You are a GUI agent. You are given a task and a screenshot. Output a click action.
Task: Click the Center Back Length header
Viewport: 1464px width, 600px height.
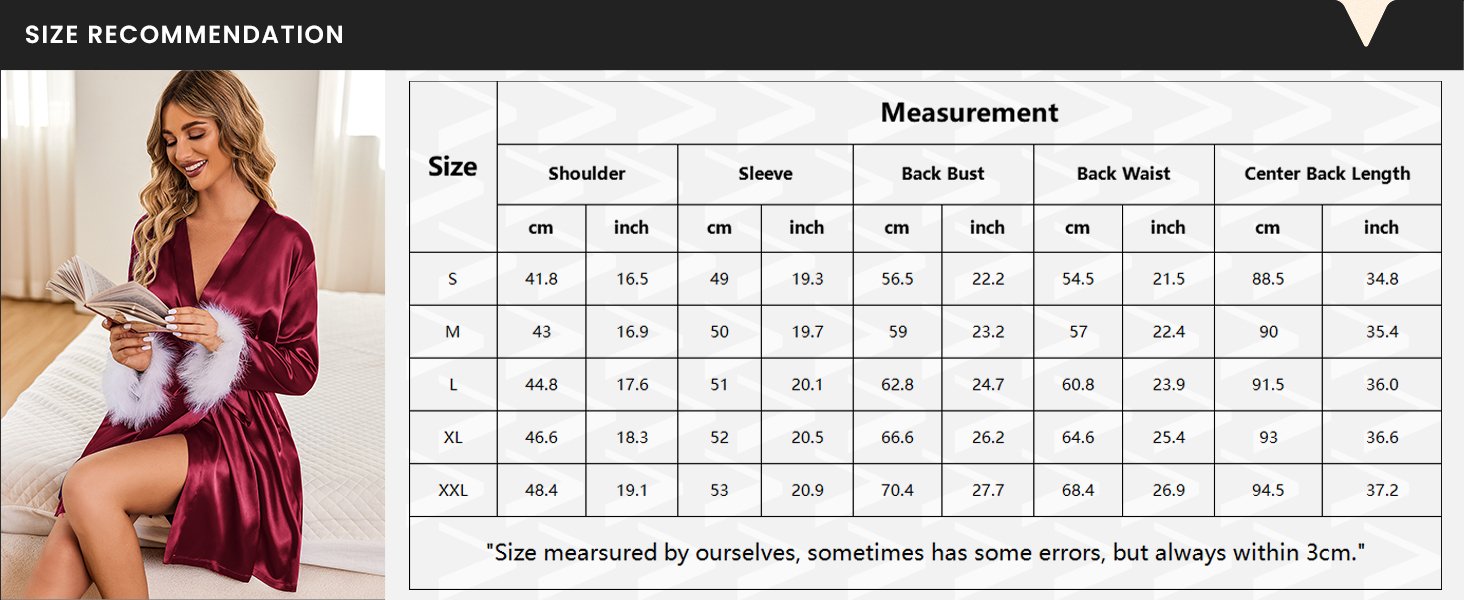click(1327, 174)
